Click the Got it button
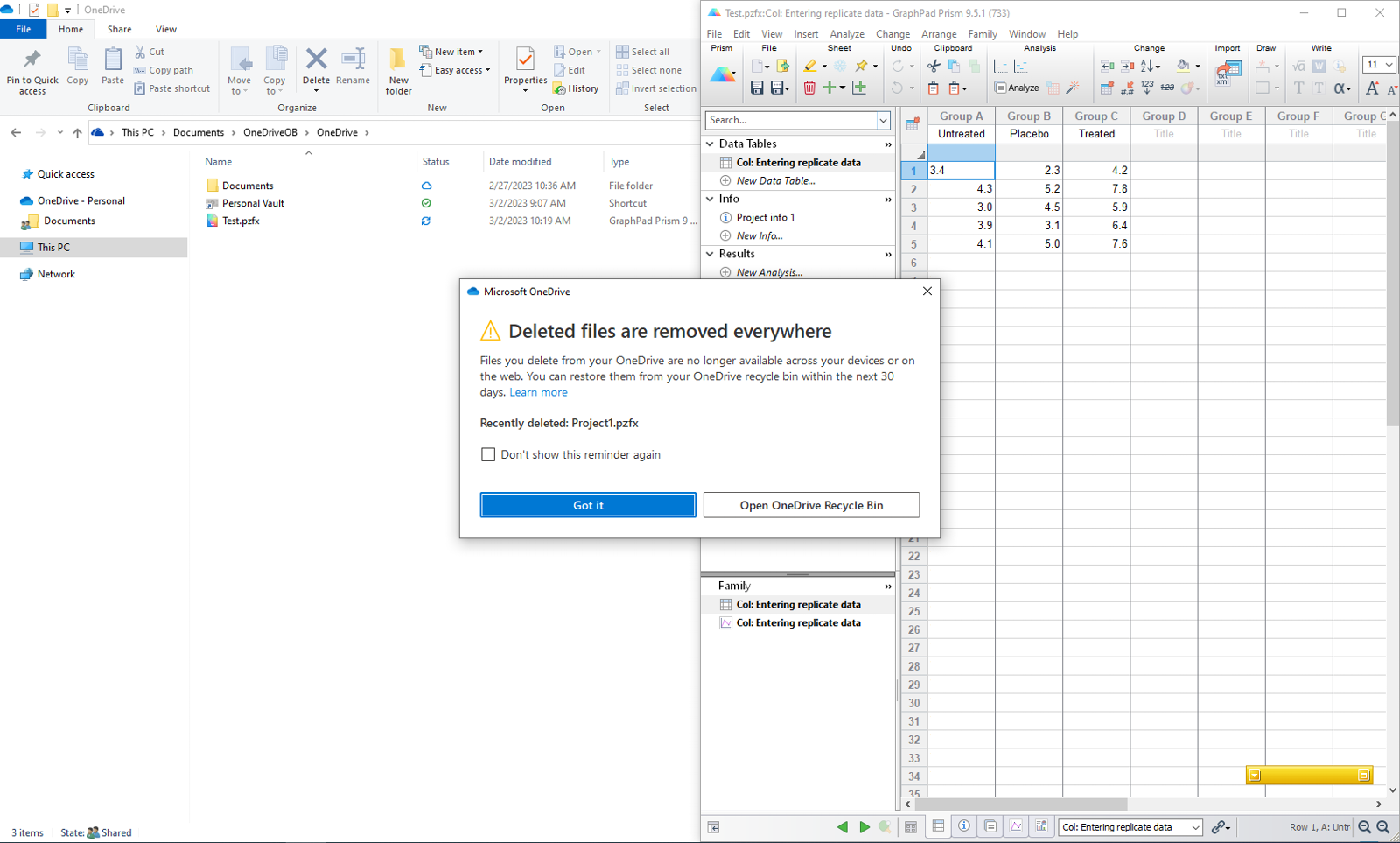This screenshot has height=843, width=1400. 588,505
